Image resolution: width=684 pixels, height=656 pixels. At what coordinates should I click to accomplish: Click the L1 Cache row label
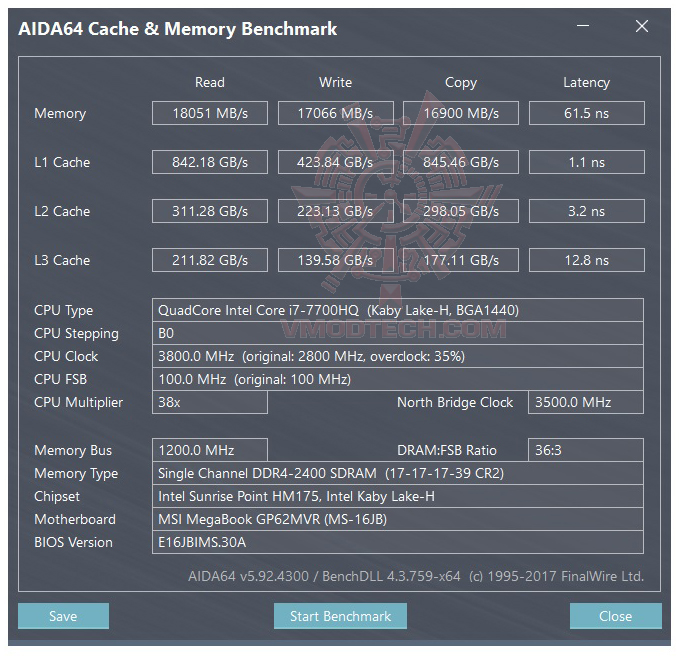62,162
